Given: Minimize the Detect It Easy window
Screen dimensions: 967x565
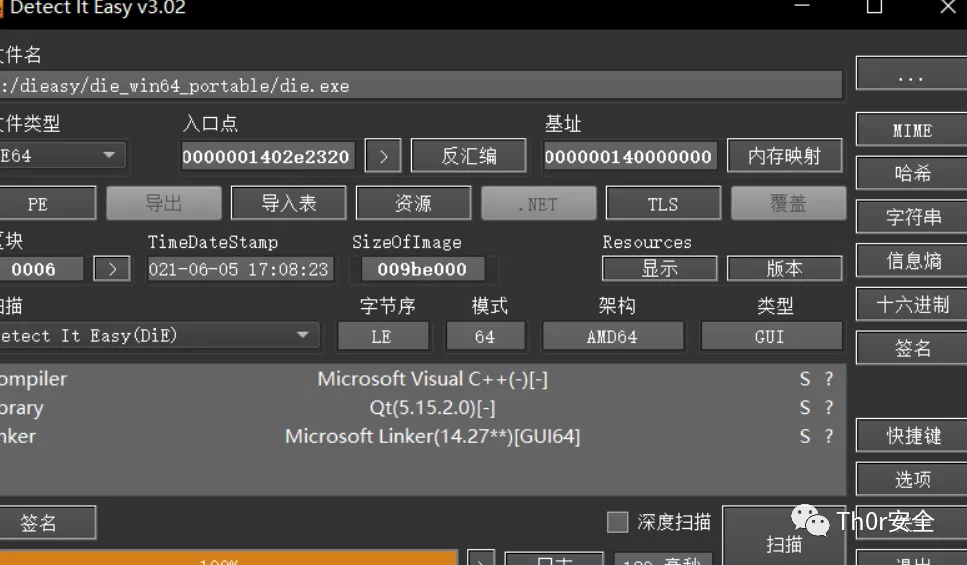Looking at the screenshot, I should pyautogui.click(x=802, y=5).
